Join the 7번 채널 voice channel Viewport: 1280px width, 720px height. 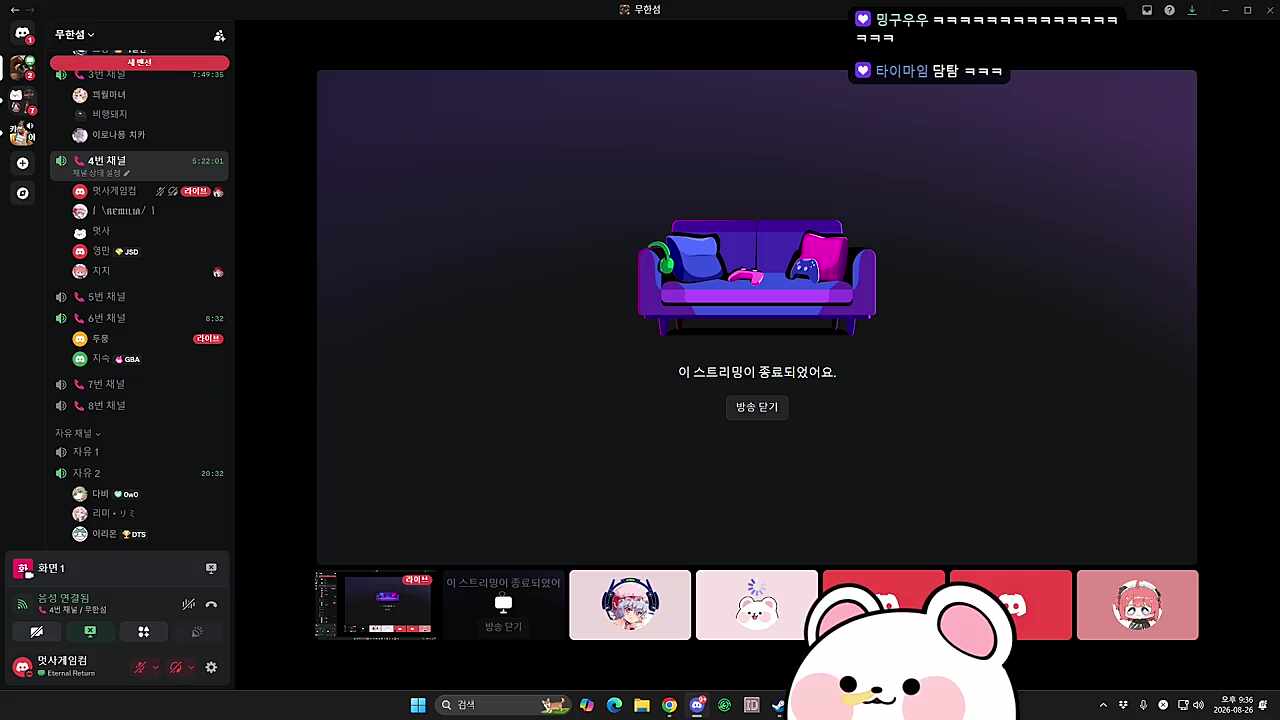[x=139, y=384]
